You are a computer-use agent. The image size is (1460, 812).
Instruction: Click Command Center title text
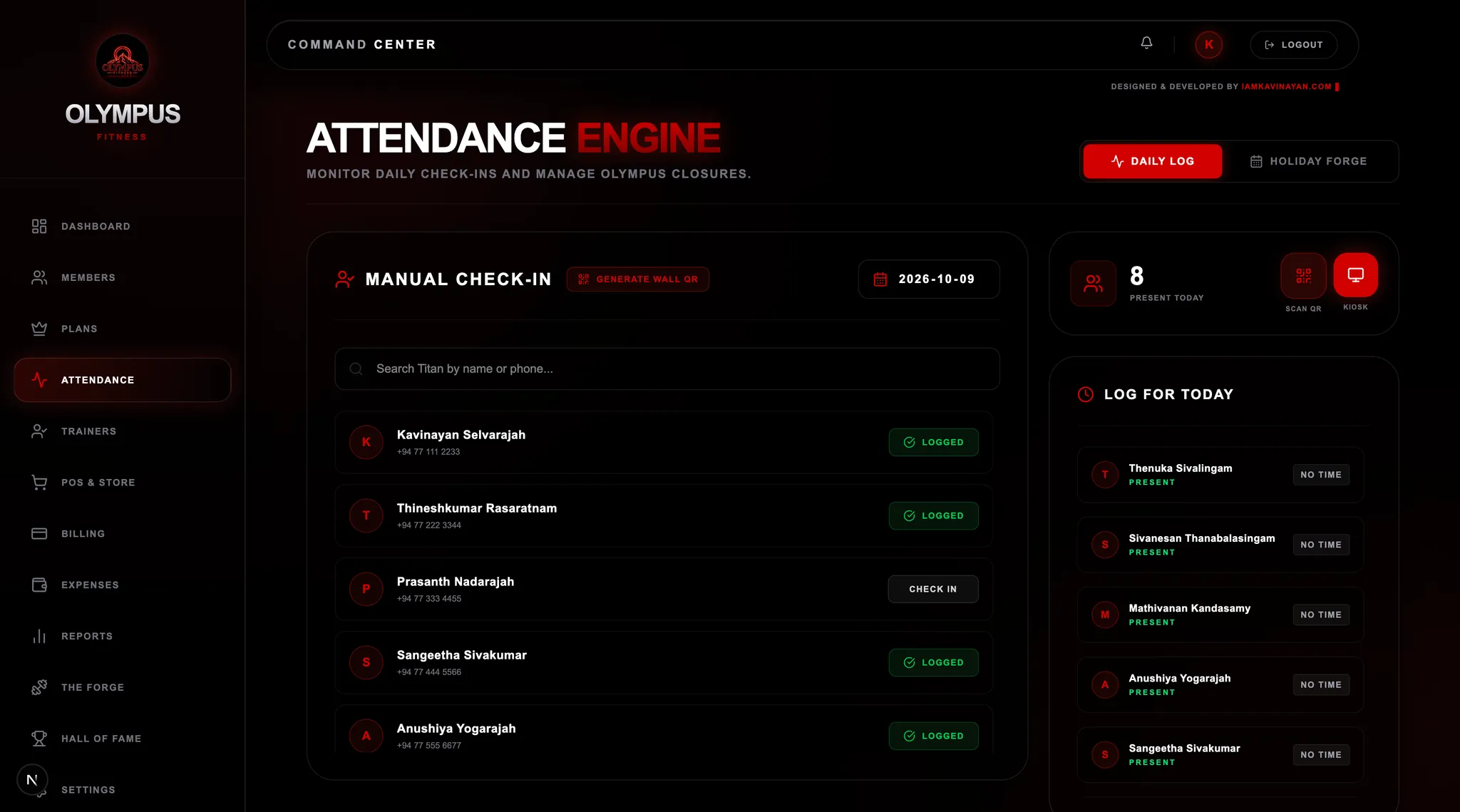tap(361, 44)
